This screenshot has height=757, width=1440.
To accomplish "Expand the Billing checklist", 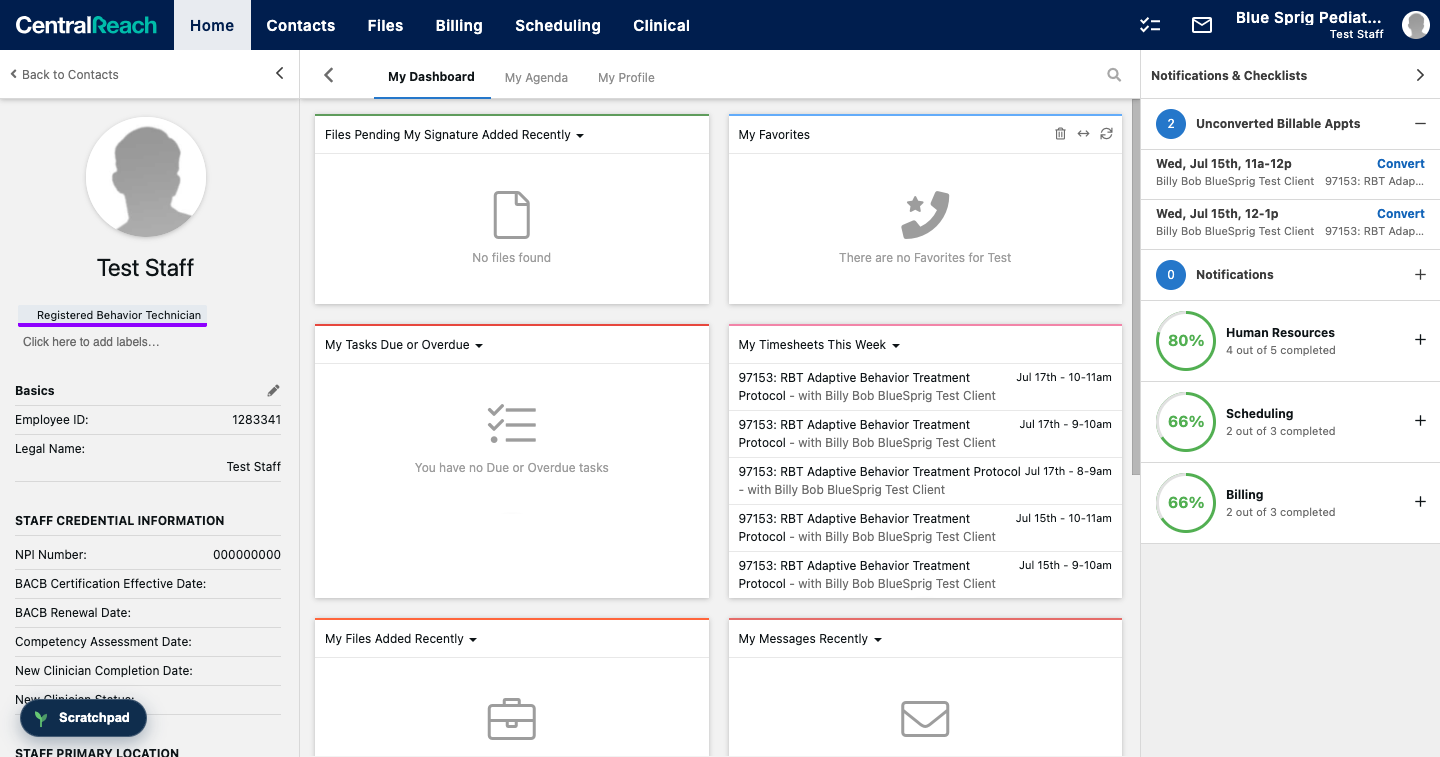I will 1420,502.
